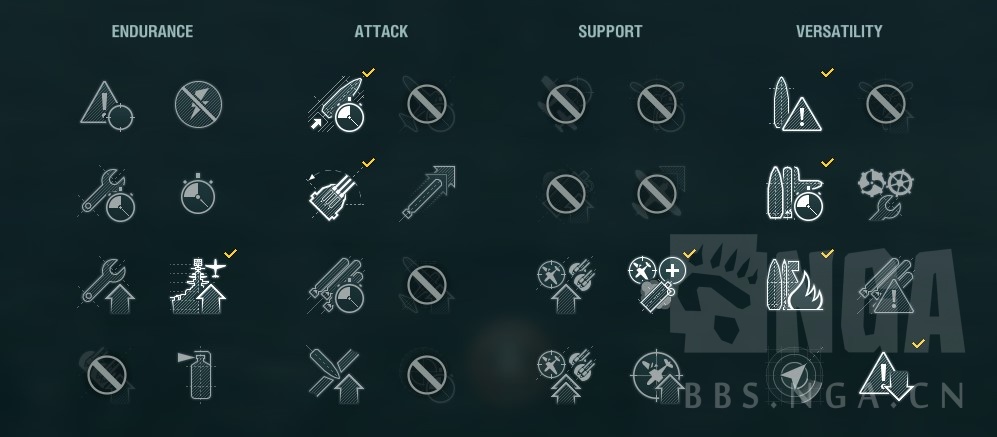
Task: Click the VERSATILITY column heading
Action: (x=839, y=31)
